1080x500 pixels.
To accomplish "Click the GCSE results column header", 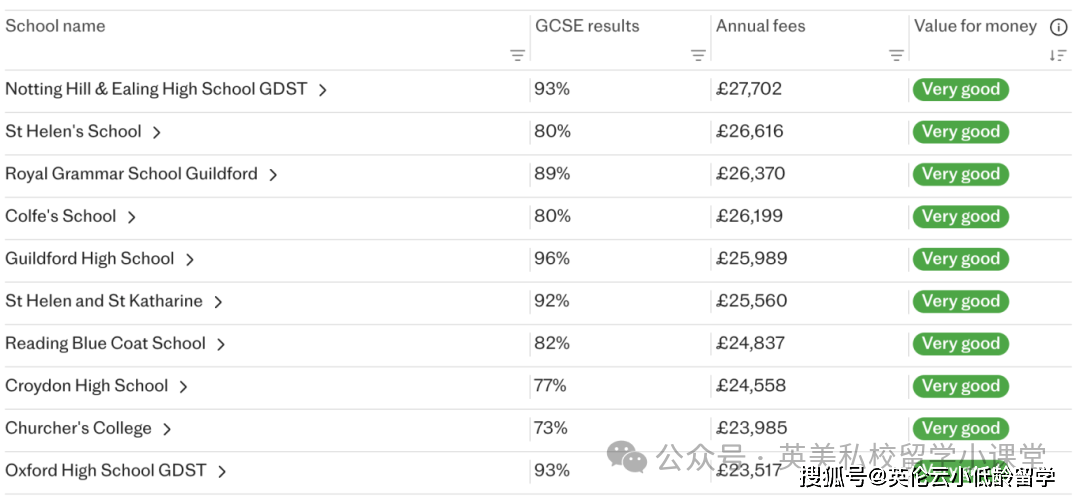I will (587, 26).
